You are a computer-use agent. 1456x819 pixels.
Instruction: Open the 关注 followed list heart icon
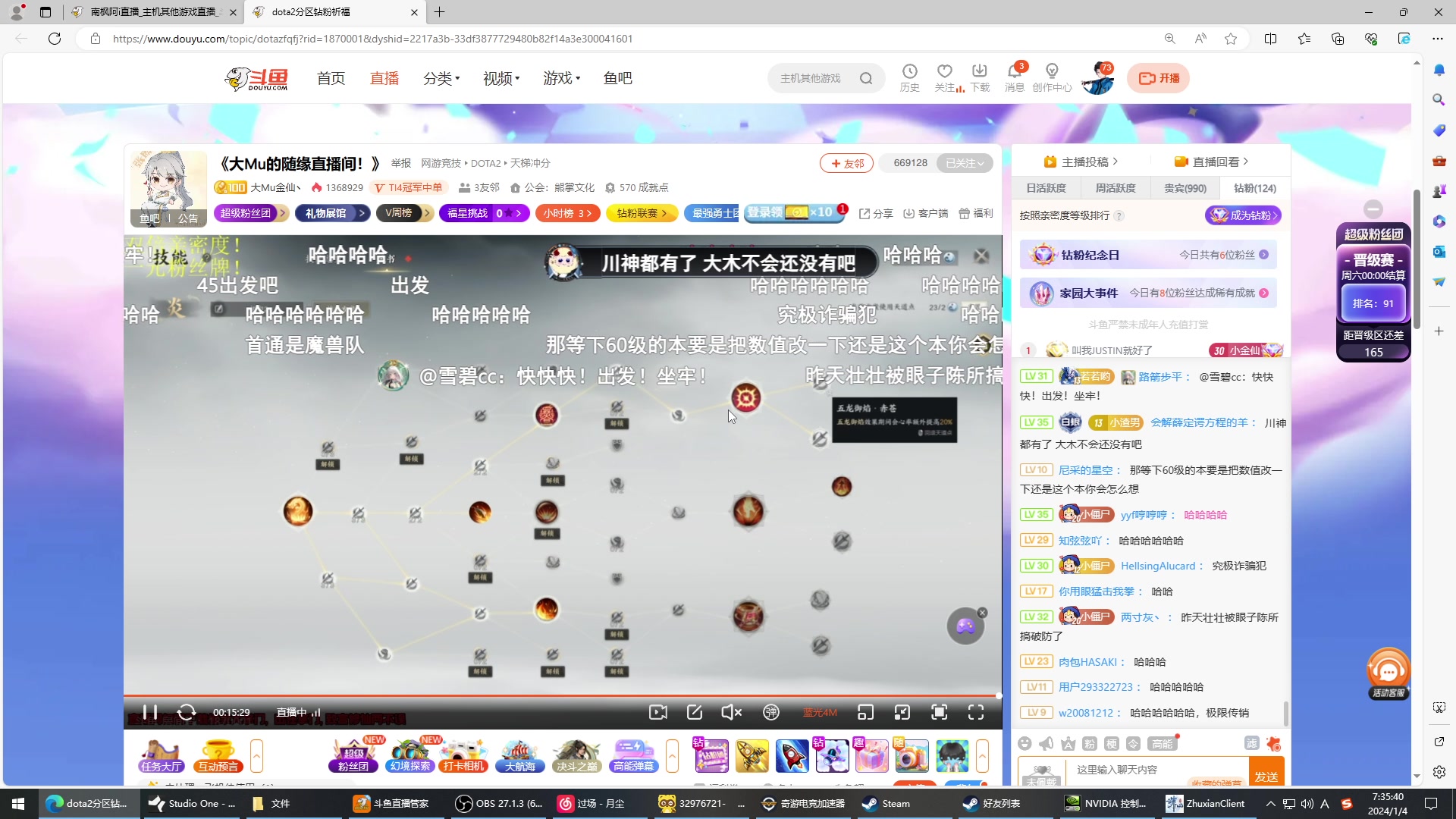(x=945, y=78)
